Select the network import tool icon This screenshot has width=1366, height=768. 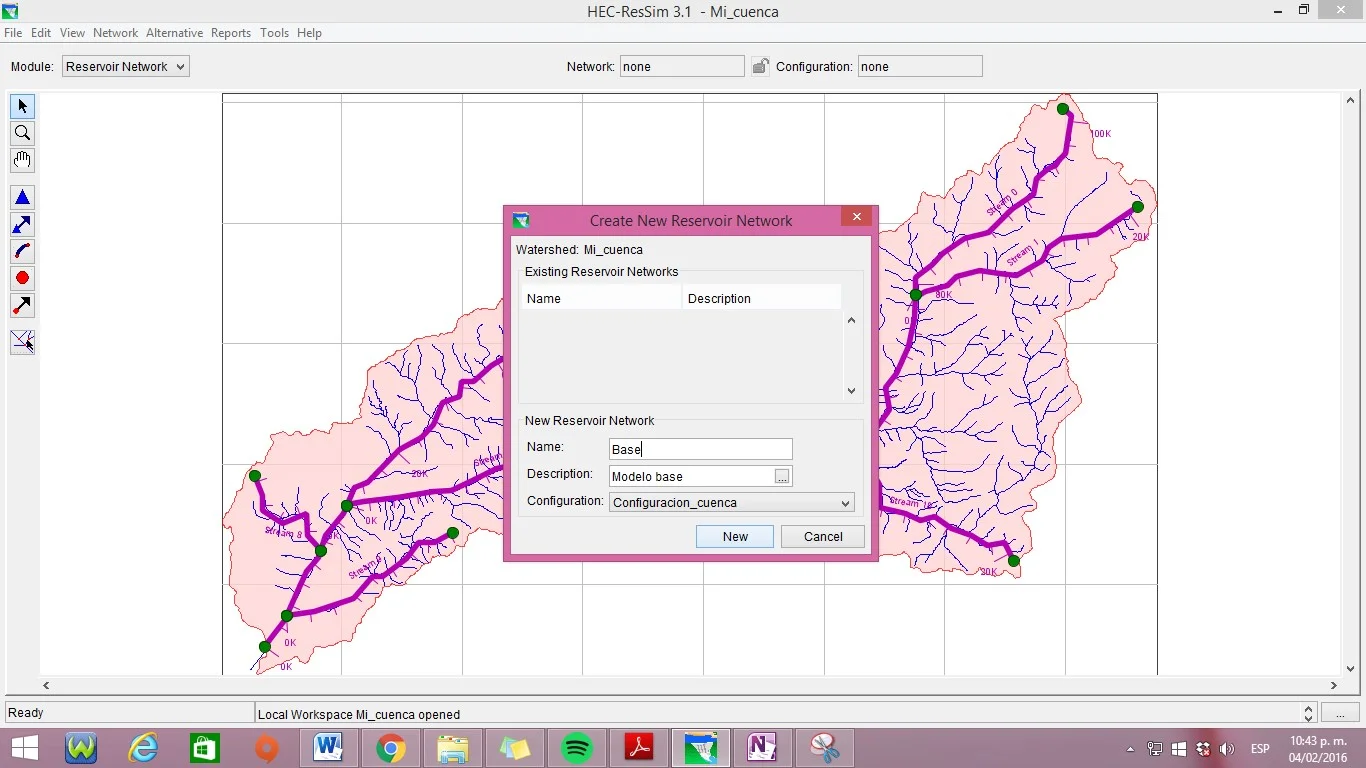point(22,342)
